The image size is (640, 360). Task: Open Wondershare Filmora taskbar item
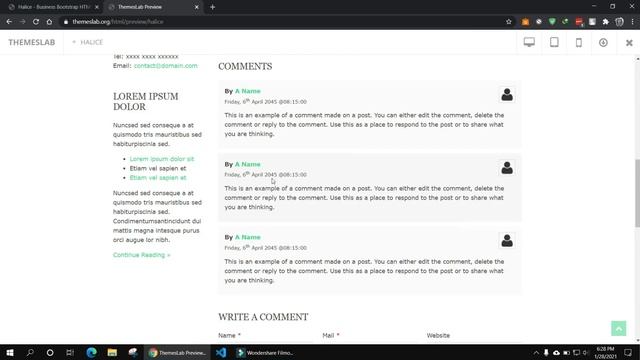point(265,353)
